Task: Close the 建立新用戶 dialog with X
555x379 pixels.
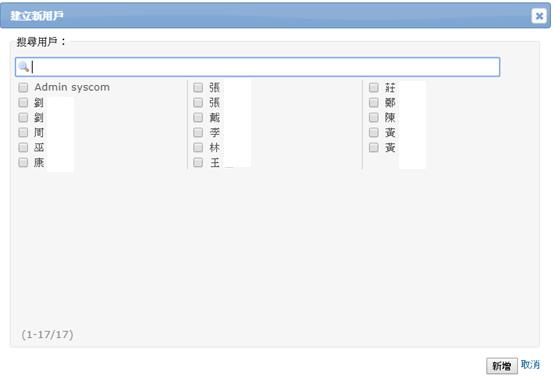Action: click(x=539, y=16)
